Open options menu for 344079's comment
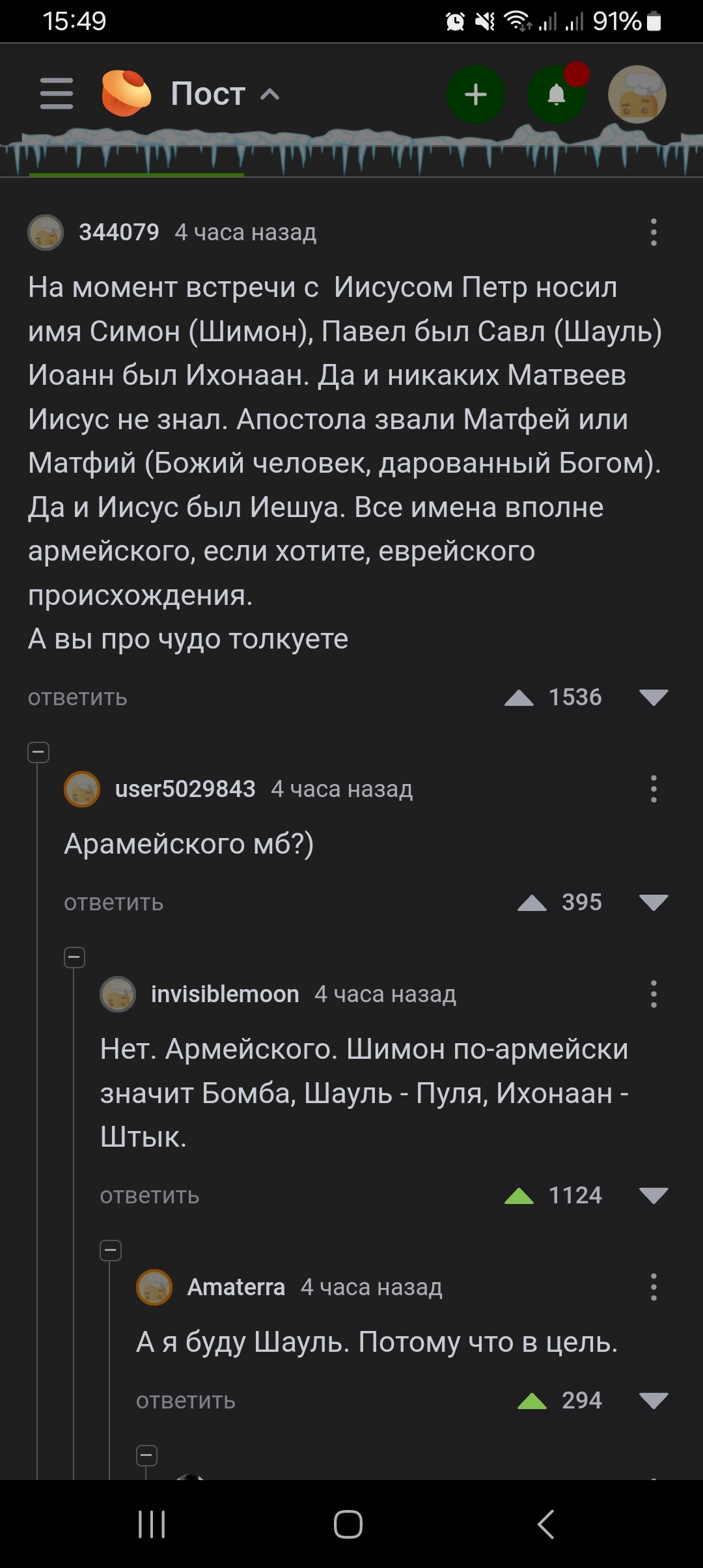The height and width of the screenshot is (1568, 703). [654, 232]
